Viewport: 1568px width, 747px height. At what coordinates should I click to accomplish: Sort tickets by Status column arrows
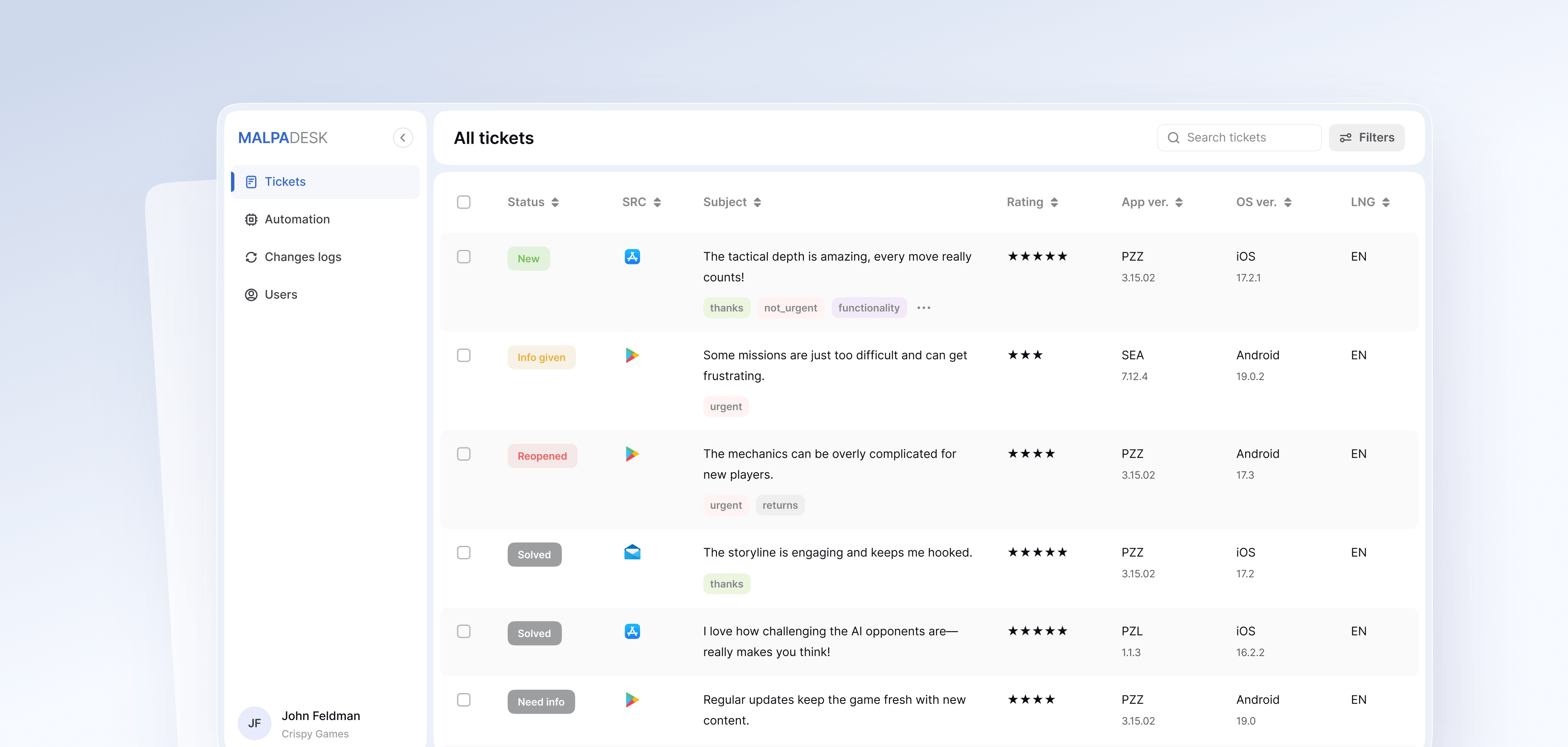coord(555,202)
